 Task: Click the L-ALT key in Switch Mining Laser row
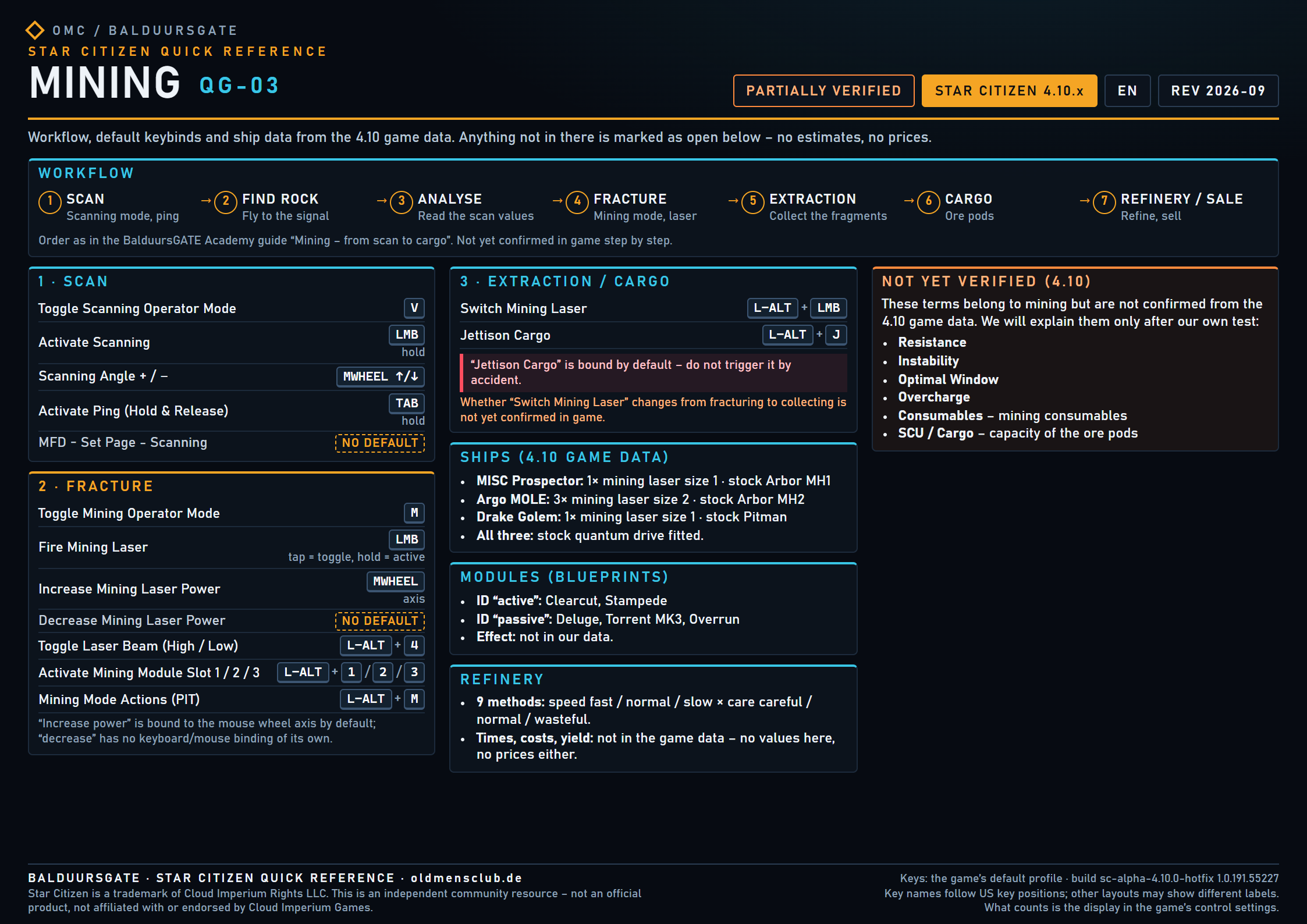tap(773, 308)
